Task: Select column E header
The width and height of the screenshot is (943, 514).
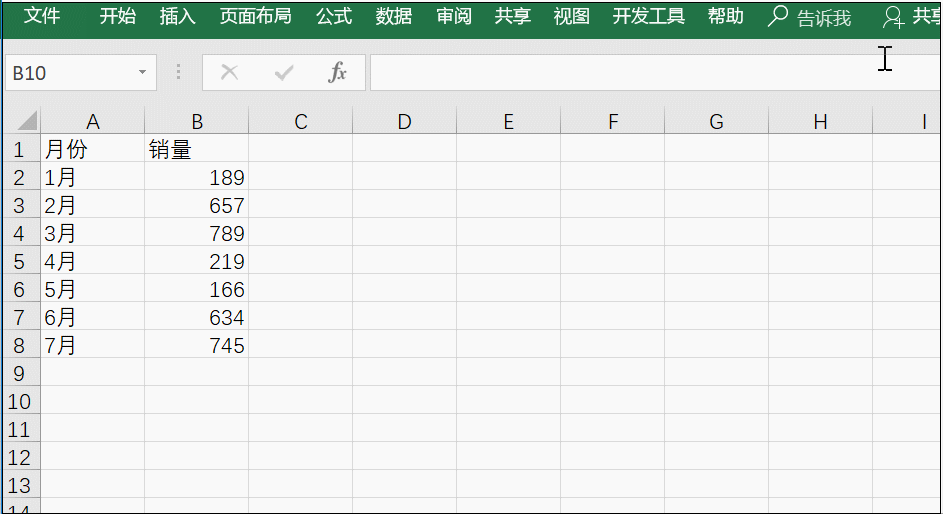Action: coord(509,121)
